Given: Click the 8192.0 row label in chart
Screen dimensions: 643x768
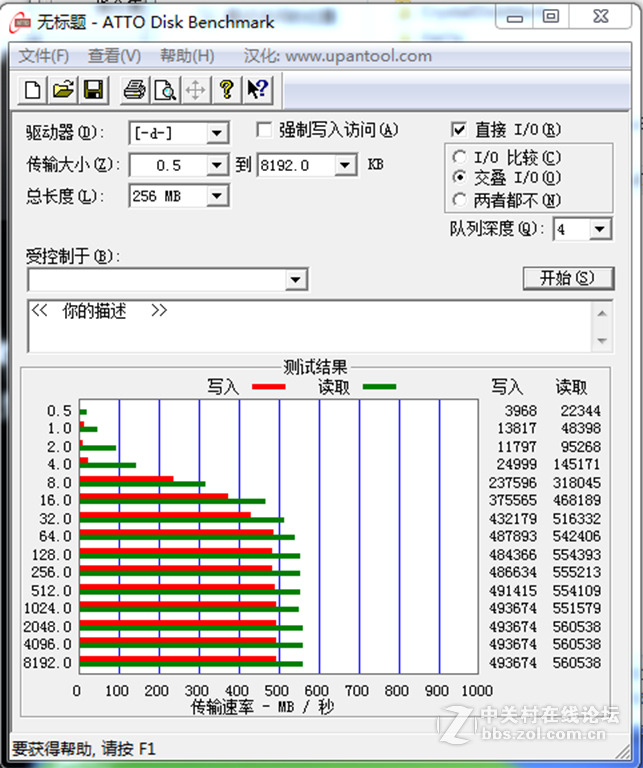Looking at the screenshot, I should pos(48,663).
